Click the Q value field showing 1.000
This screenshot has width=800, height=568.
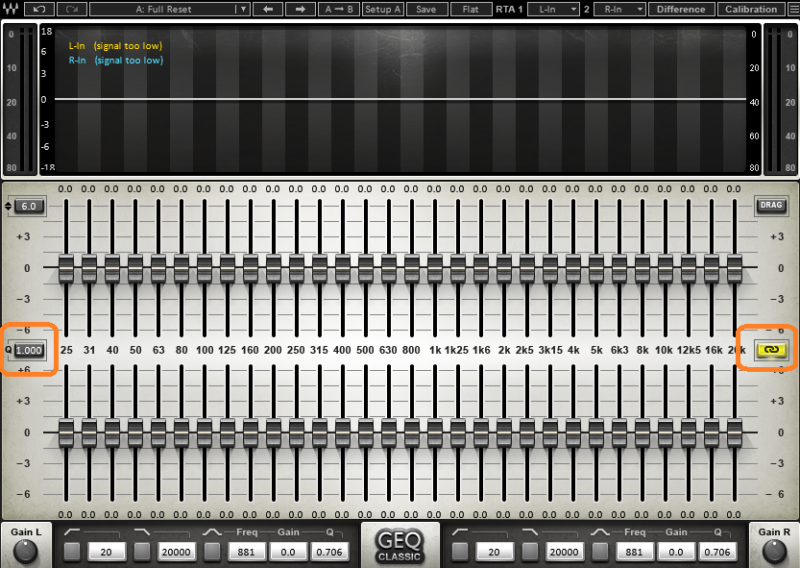(29, 350)
